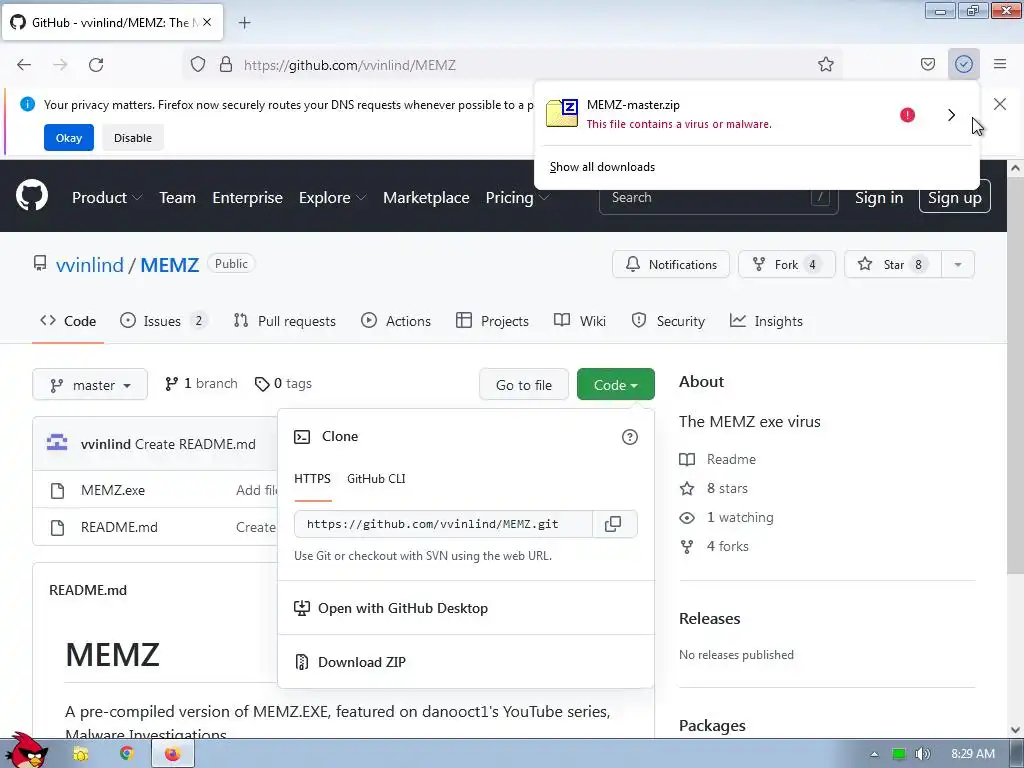
Task: Click the downloads toolbar icon
Action: pyautogui.click(x=964, y=64)
